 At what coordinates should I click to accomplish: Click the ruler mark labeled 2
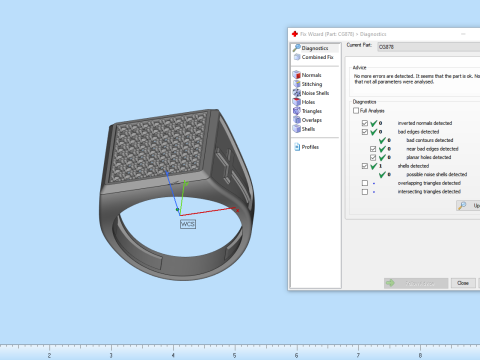(49, 355)
